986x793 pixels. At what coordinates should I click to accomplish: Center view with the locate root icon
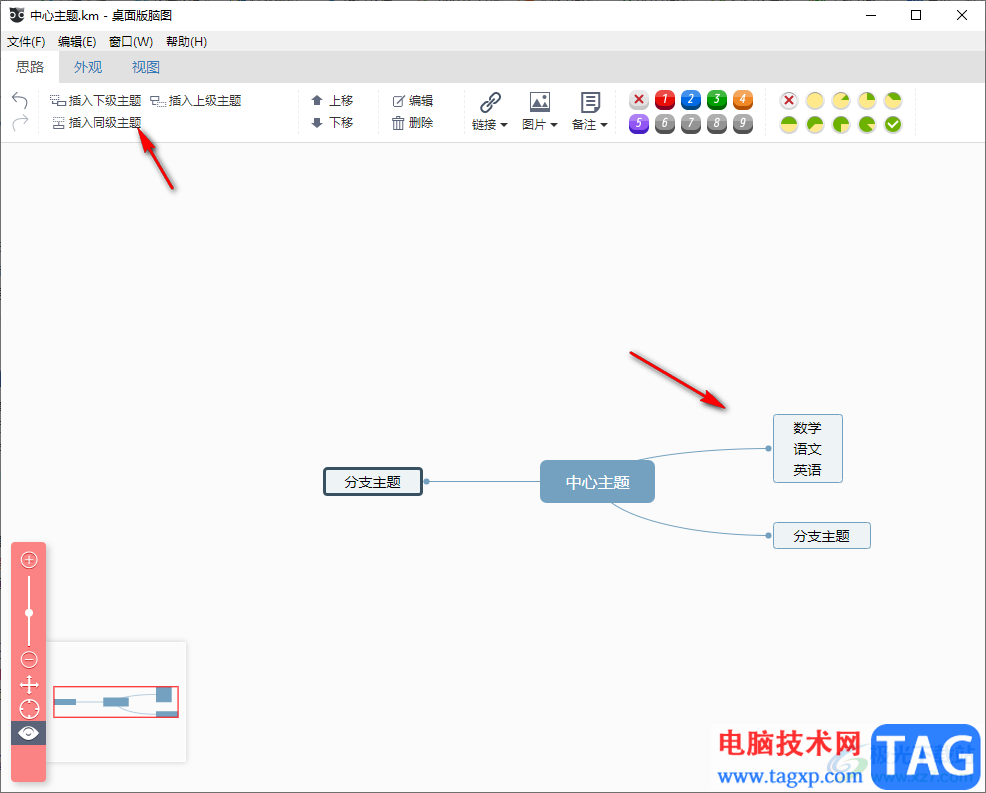tap(29, 709)
